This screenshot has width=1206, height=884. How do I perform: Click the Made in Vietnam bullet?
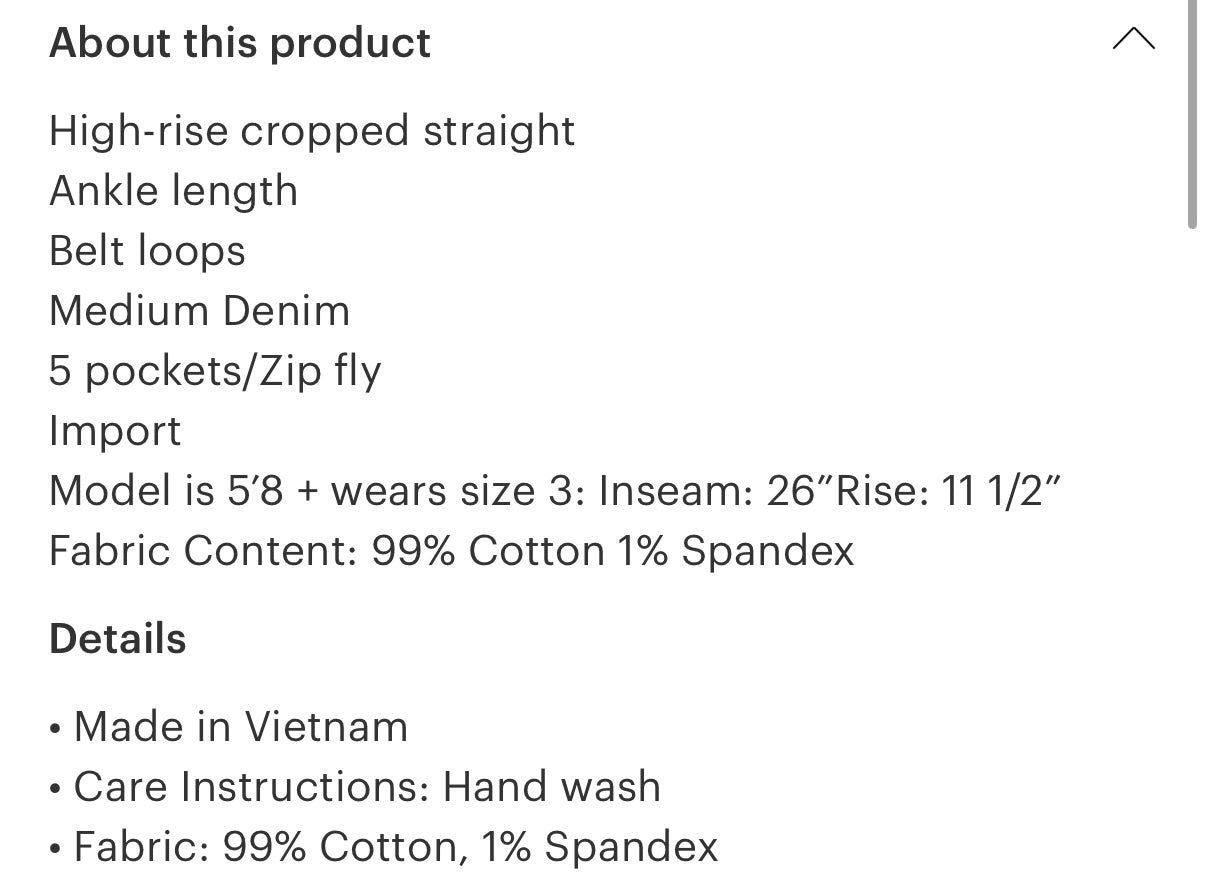pos(240,727)
